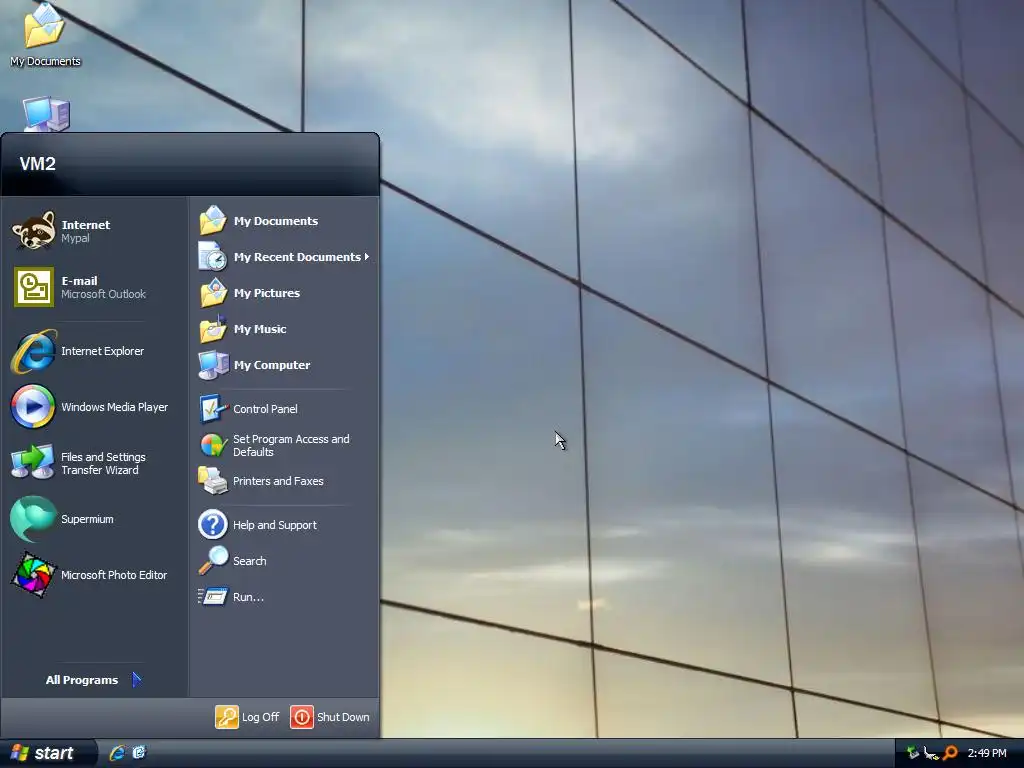This screenshot has height=768, width=1024.
Task: Click the Windows Media Player label text
Action: (114, 407)
